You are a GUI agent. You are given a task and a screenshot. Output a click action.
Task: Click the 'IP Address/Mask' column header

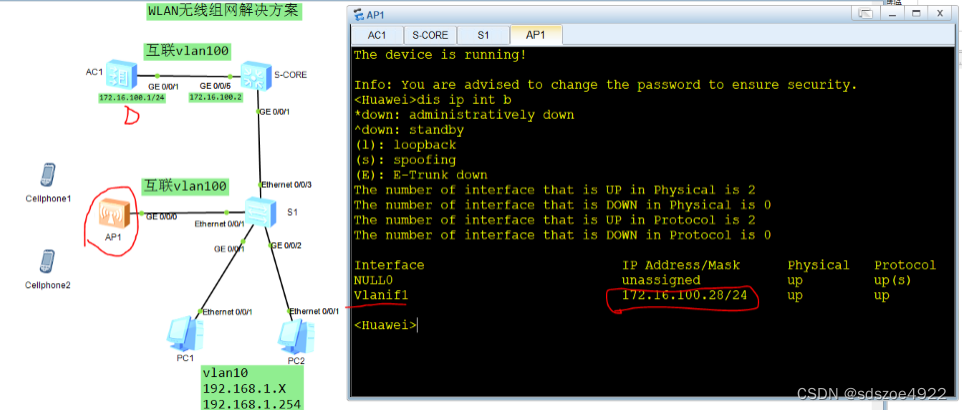[x=681, y=265]
